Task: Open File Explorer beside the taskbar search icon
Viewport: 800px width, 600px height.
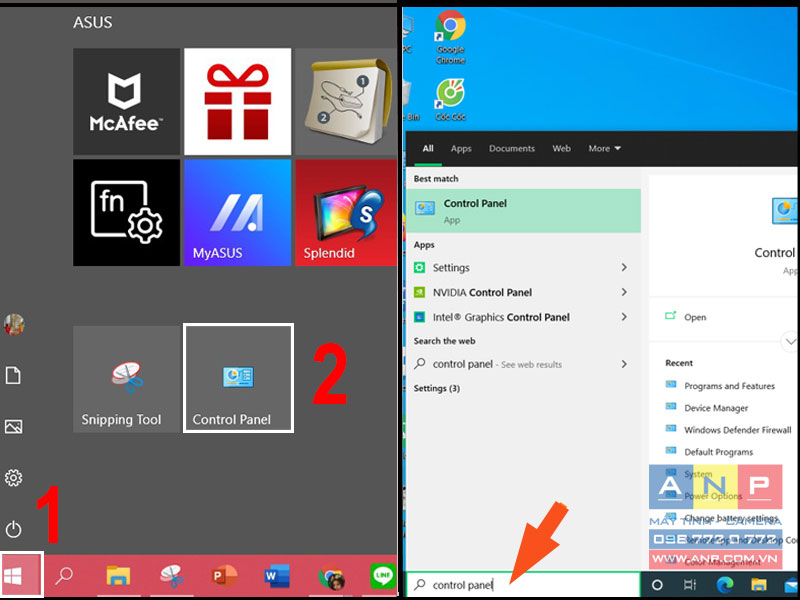Action: pyautogui.click(x=118, y=576)
